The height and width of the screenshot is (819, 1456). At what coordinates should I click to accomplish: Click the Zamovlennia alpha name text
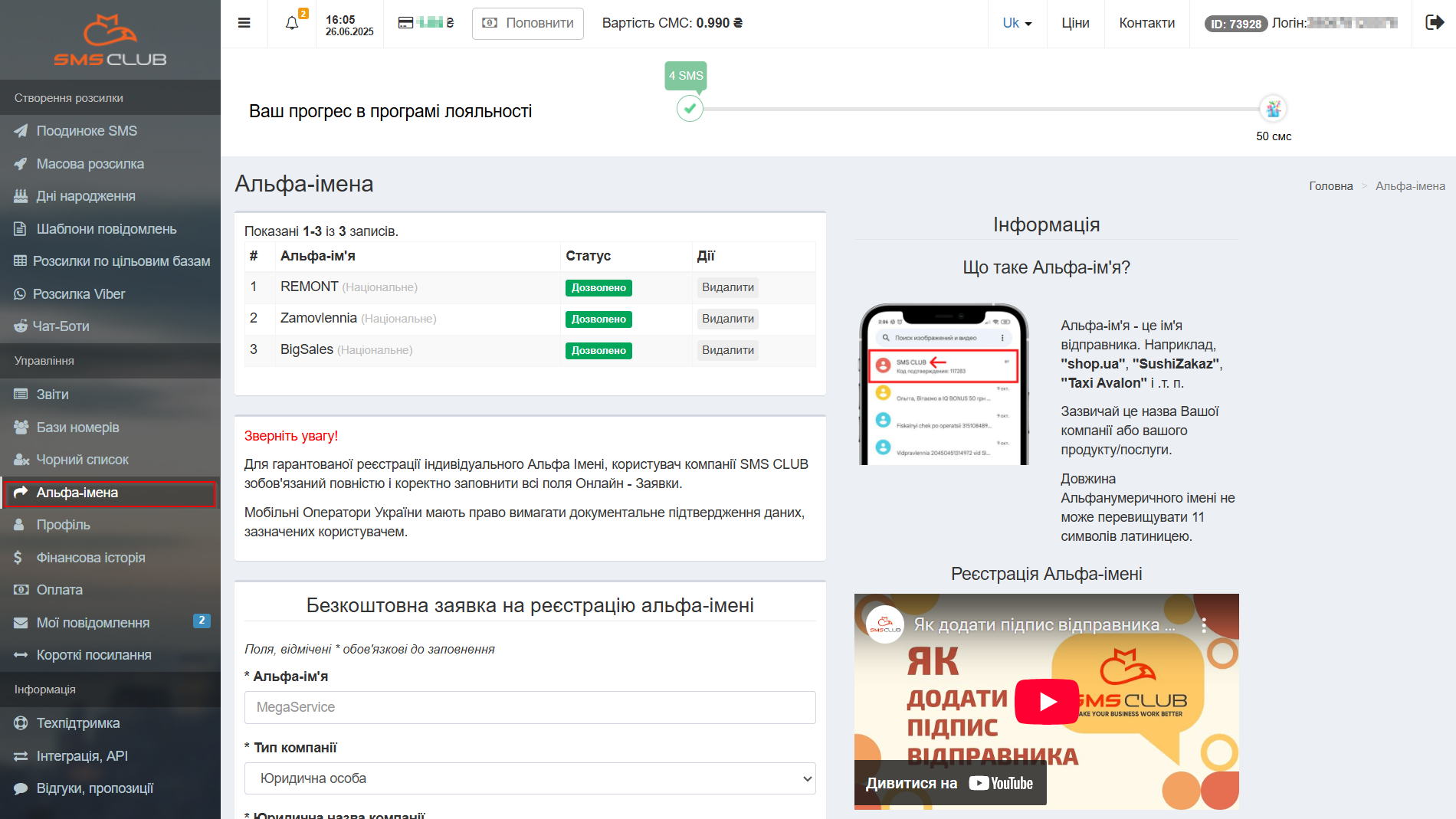319,318
